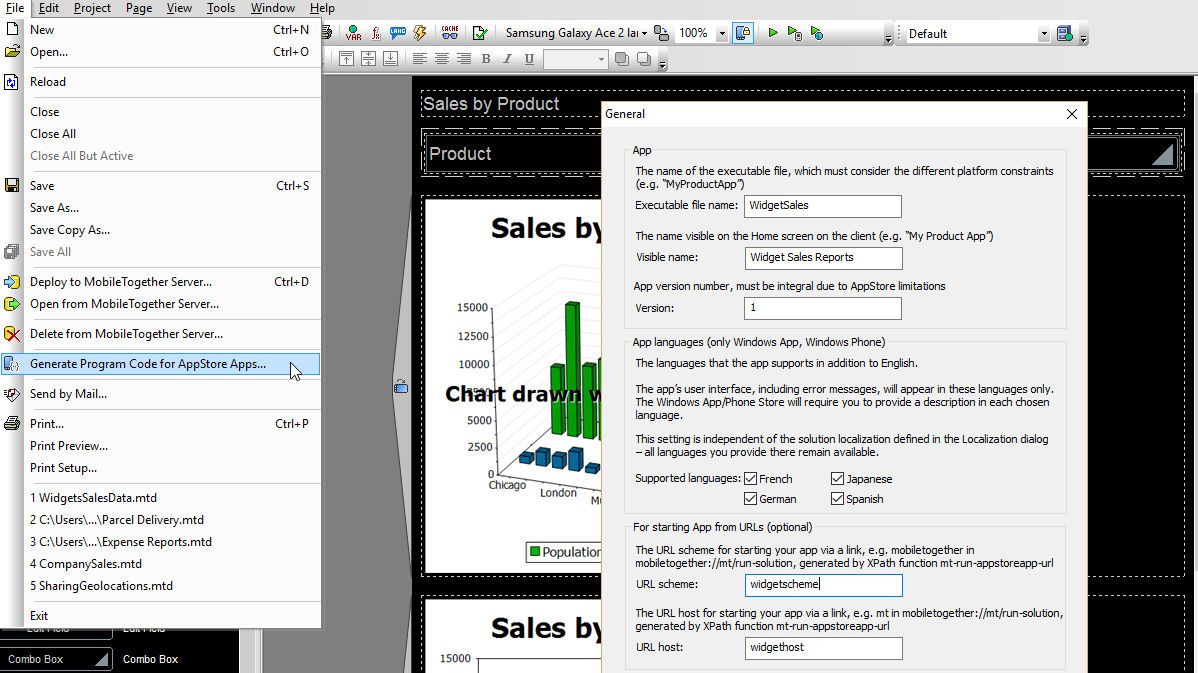This screenshot has width=1198, height=673.
Task: Click the localization LANG speech bubble icon
Action: click(x=397, y=33)
